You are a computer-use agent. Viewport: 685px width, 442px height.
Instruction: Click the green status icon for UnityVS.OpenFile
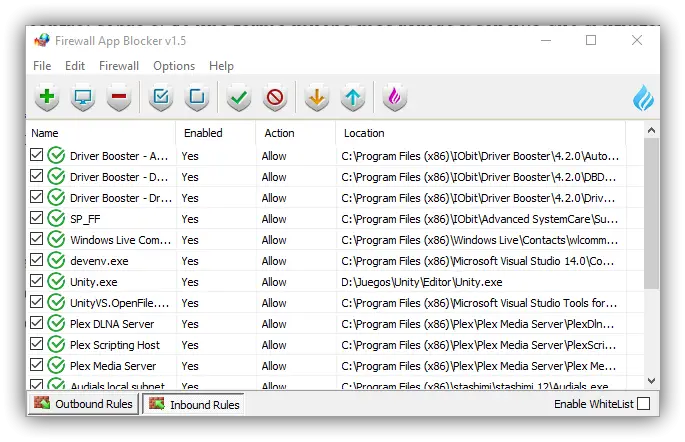coord(56,303)
